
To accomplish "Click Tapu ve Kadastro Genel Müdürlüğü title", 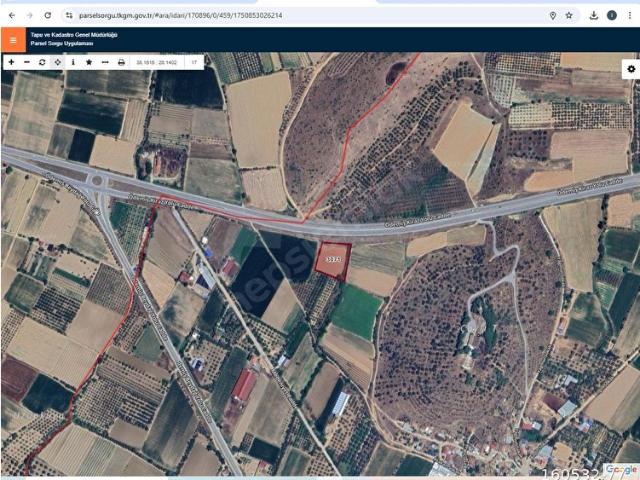I will [x=74, y=35].
